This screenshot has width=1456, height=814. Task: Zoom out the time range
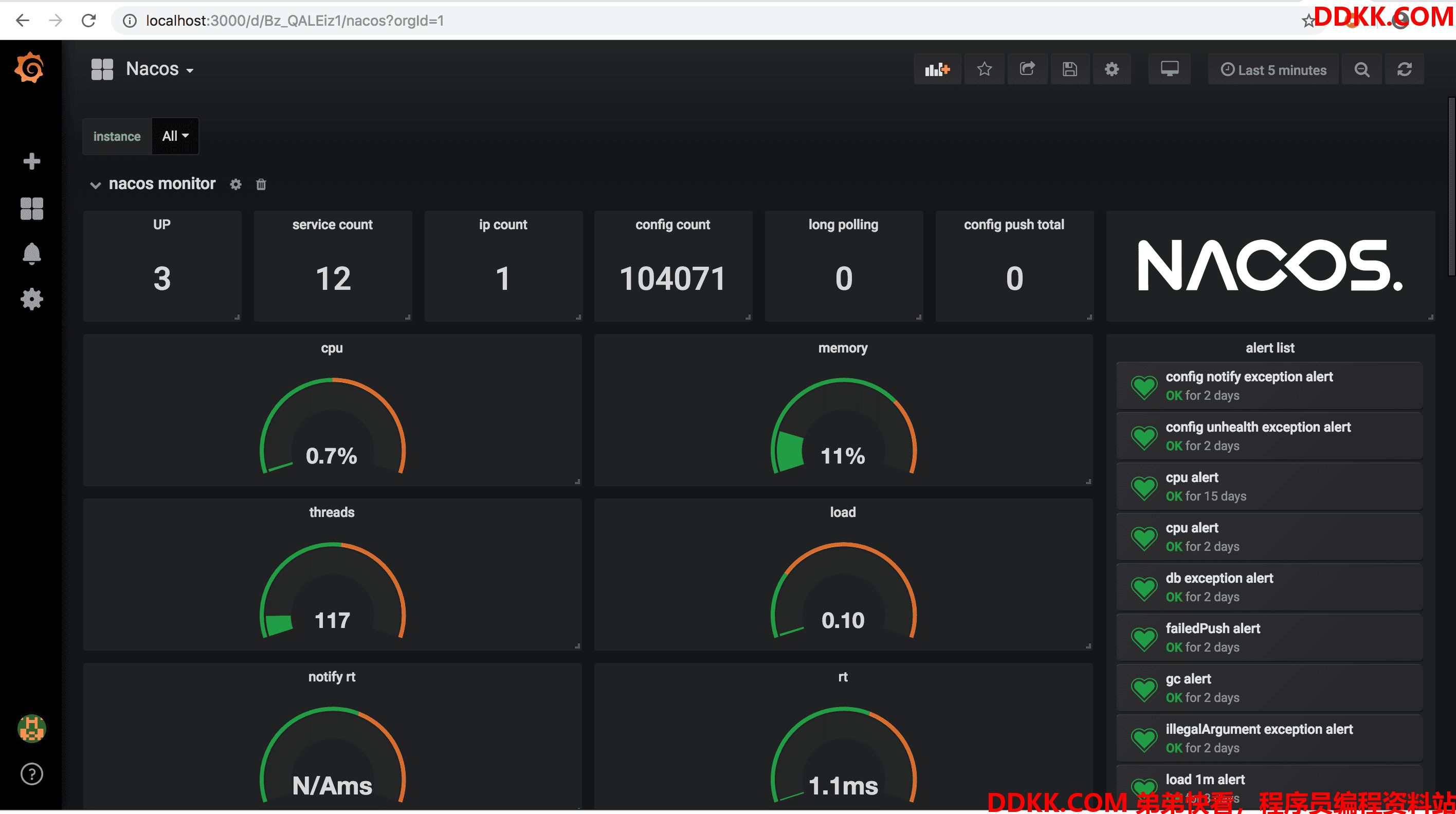pos(1362,69)
